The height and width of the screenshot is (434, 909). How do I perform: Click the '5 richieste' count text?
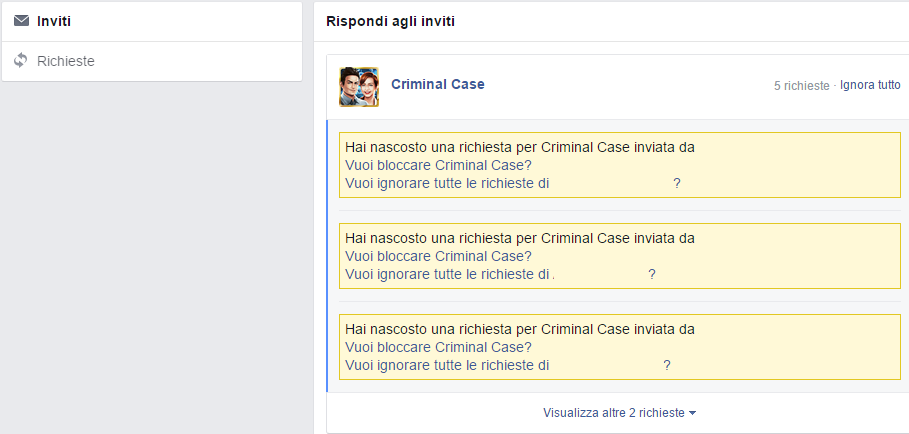point(802,86)
